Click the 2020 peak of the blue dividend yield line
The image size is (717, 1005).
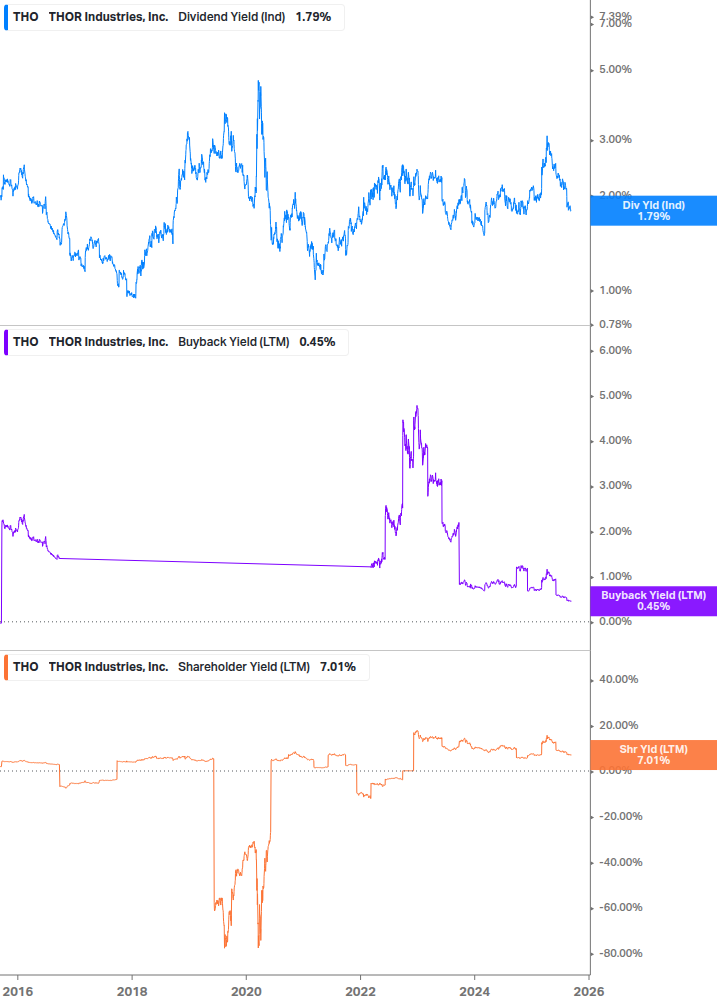tap(259, 82)
